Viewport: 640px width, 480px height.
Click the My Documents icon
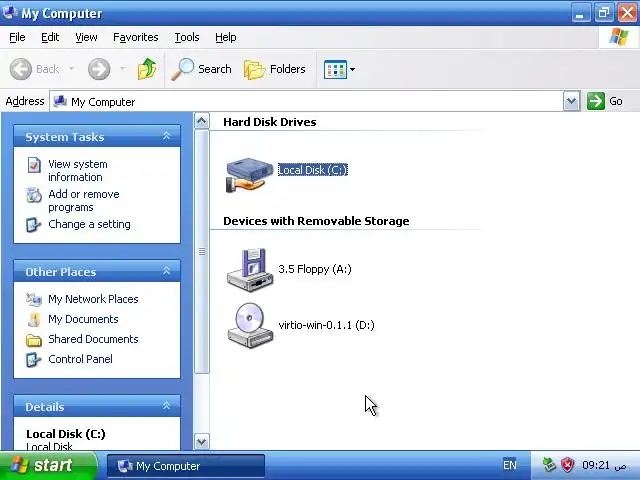pyautogui.click(x=34, y=319)
